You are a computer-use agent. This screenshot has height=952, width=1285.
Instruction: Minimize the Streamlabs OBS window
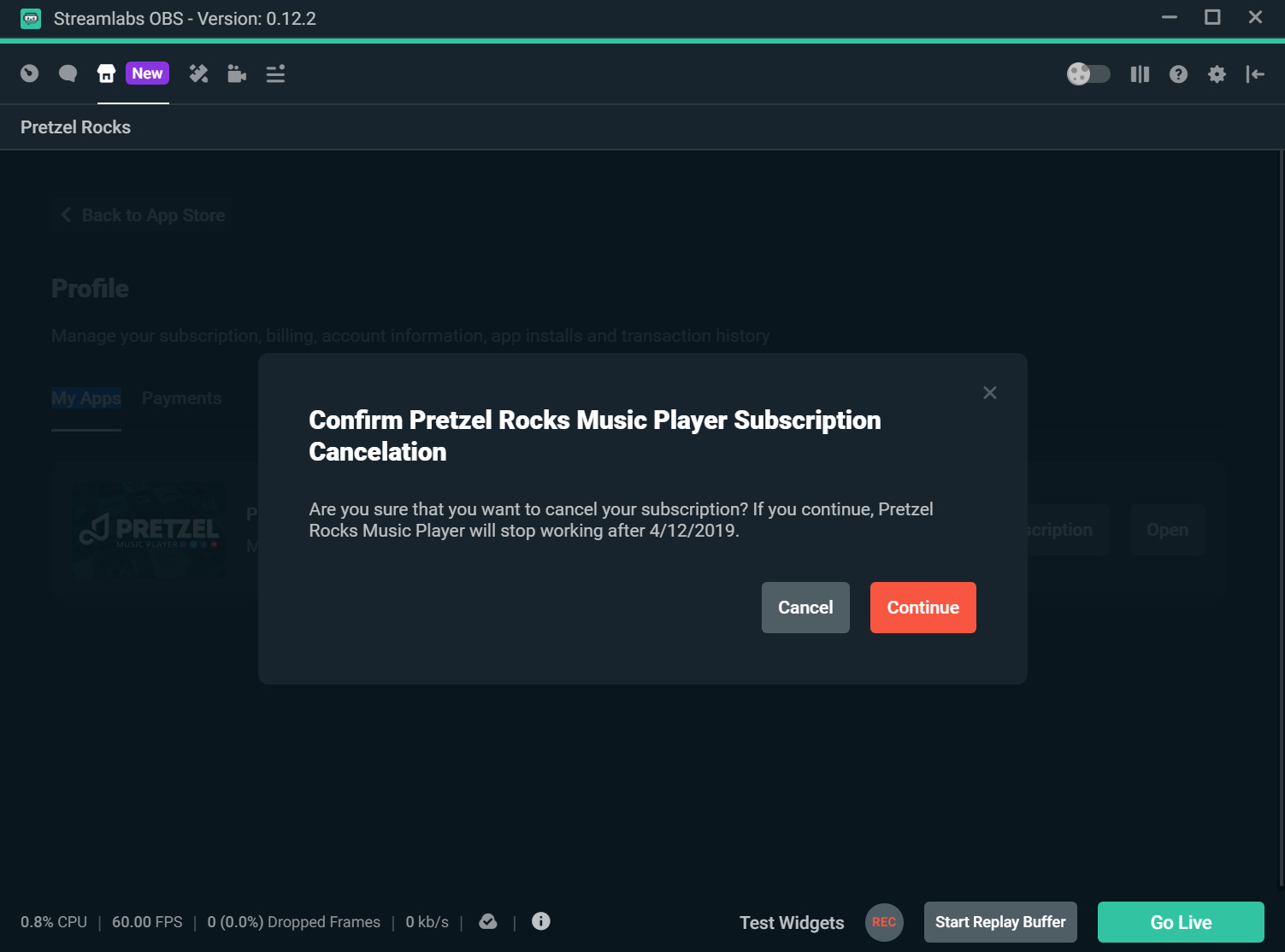click(x=1170, y=17)
